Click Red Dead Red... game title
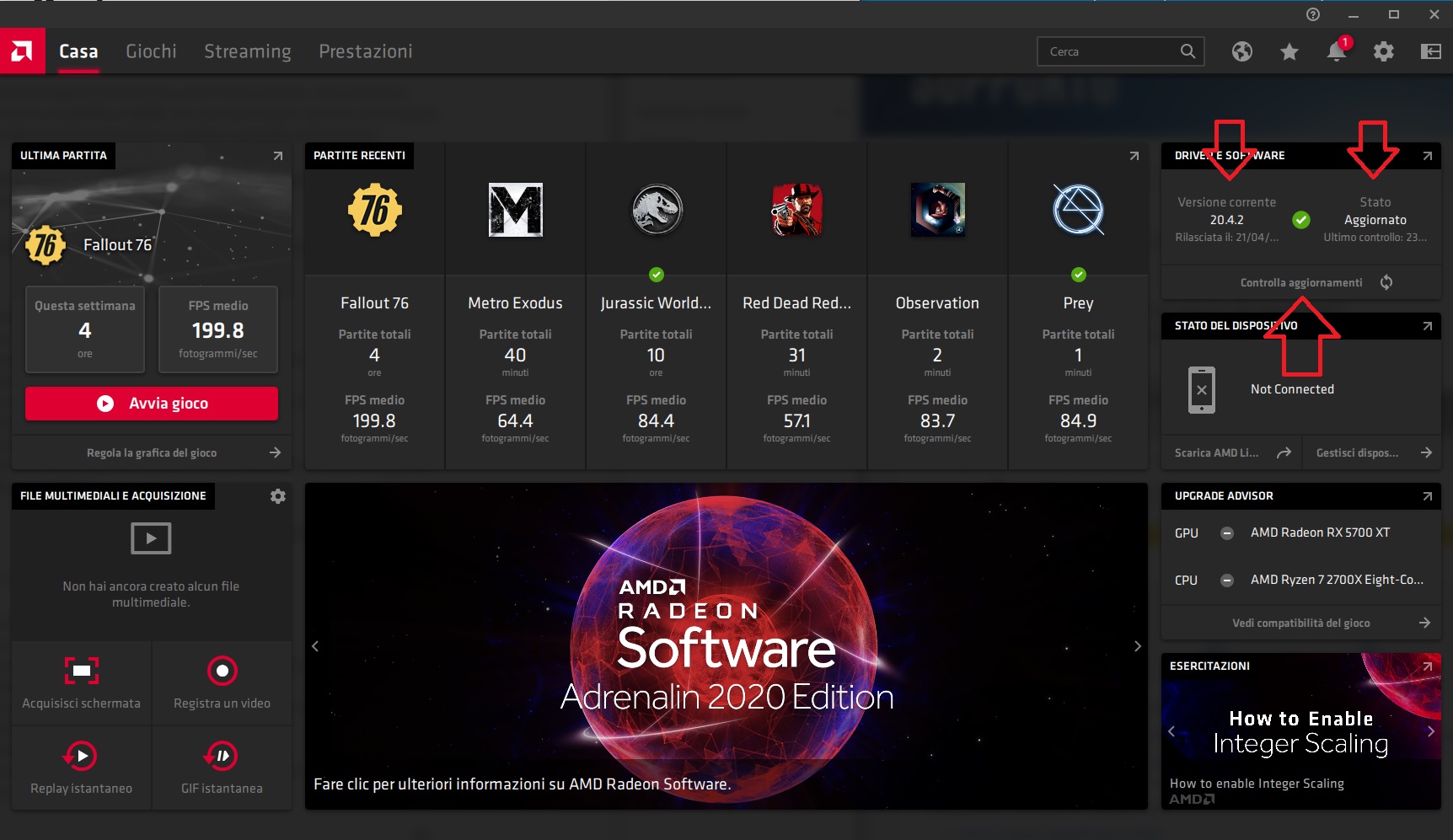Viewport: 1453px width, 840px height. click(796, 303)
